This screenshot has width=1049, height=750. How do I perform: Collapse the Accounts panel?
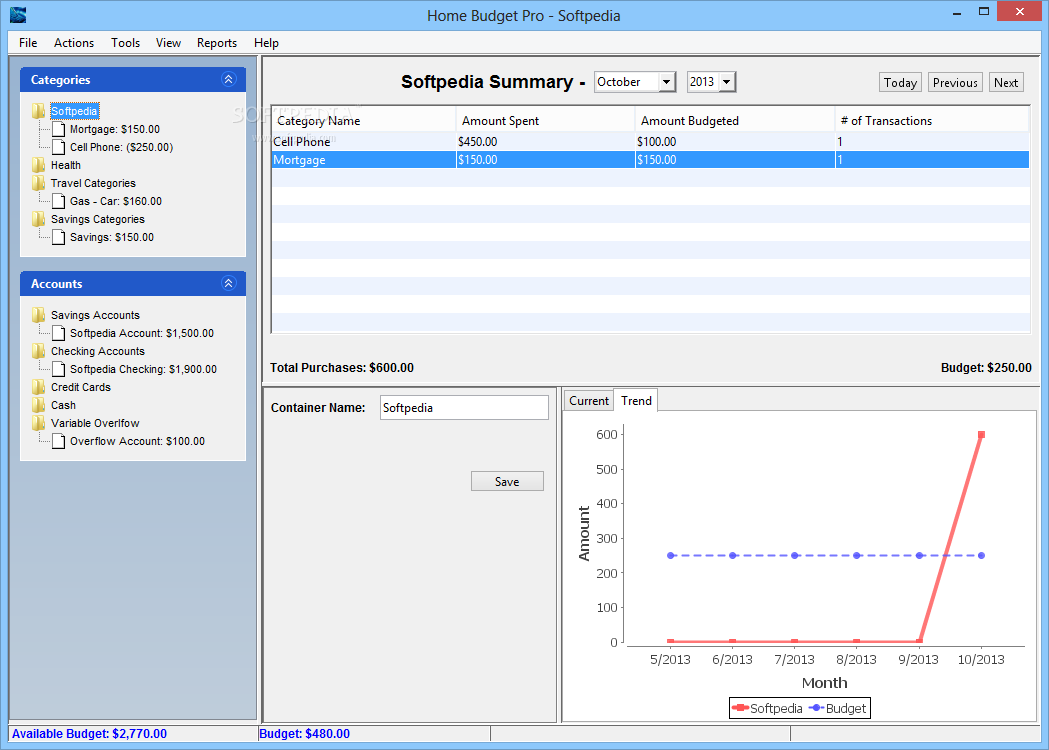[228, 284]
